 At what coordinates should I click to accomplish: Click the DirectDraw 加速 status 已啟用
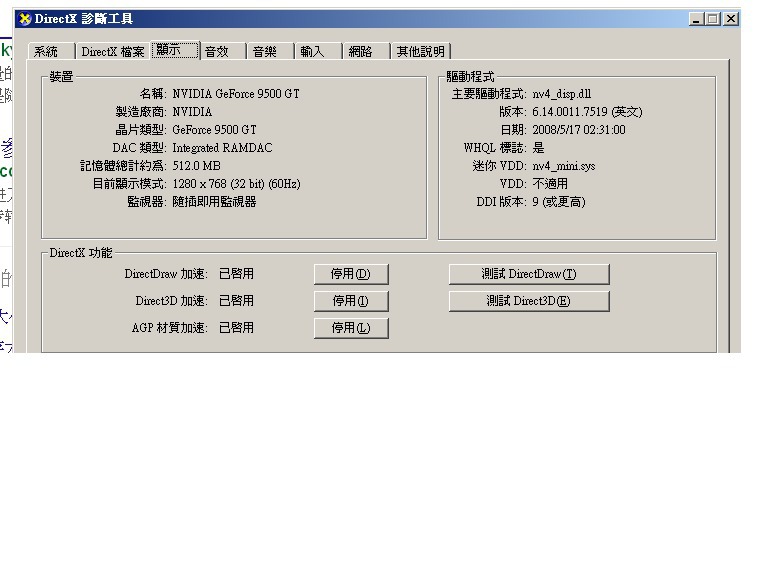pos(236,274)
